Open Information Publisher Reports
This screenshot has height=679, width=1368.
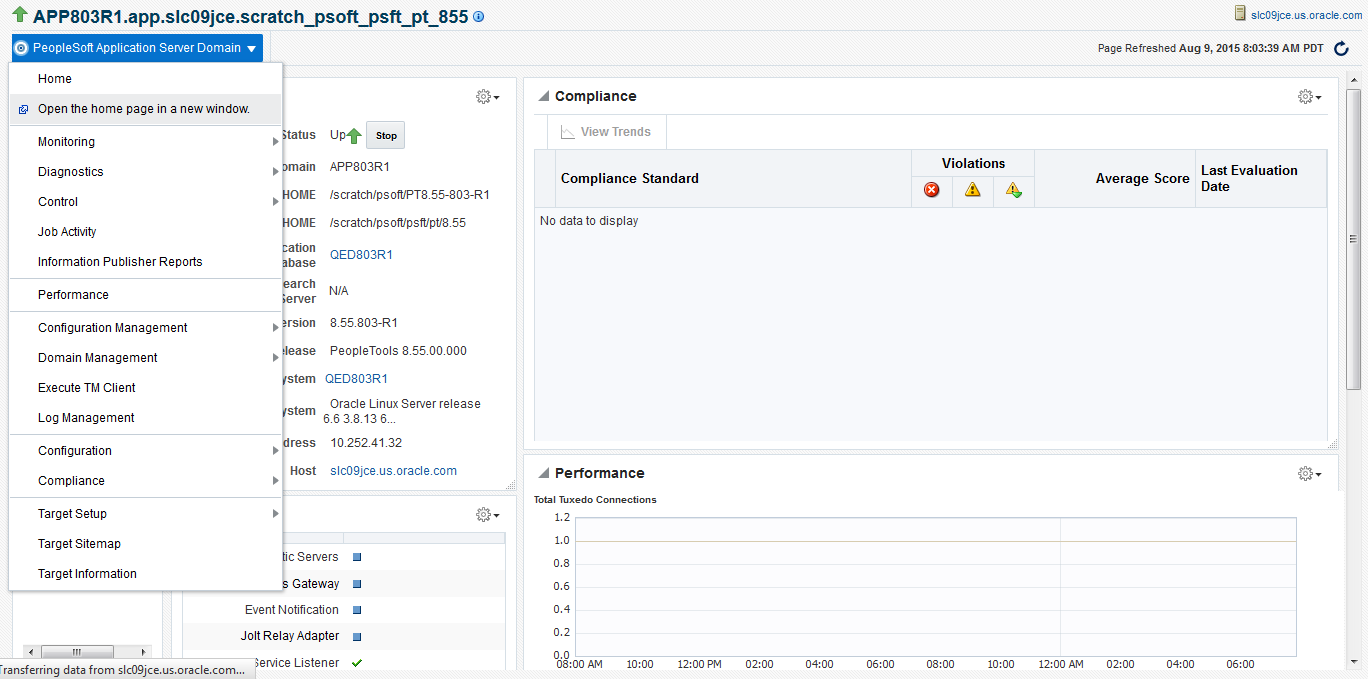pos(146,262)
